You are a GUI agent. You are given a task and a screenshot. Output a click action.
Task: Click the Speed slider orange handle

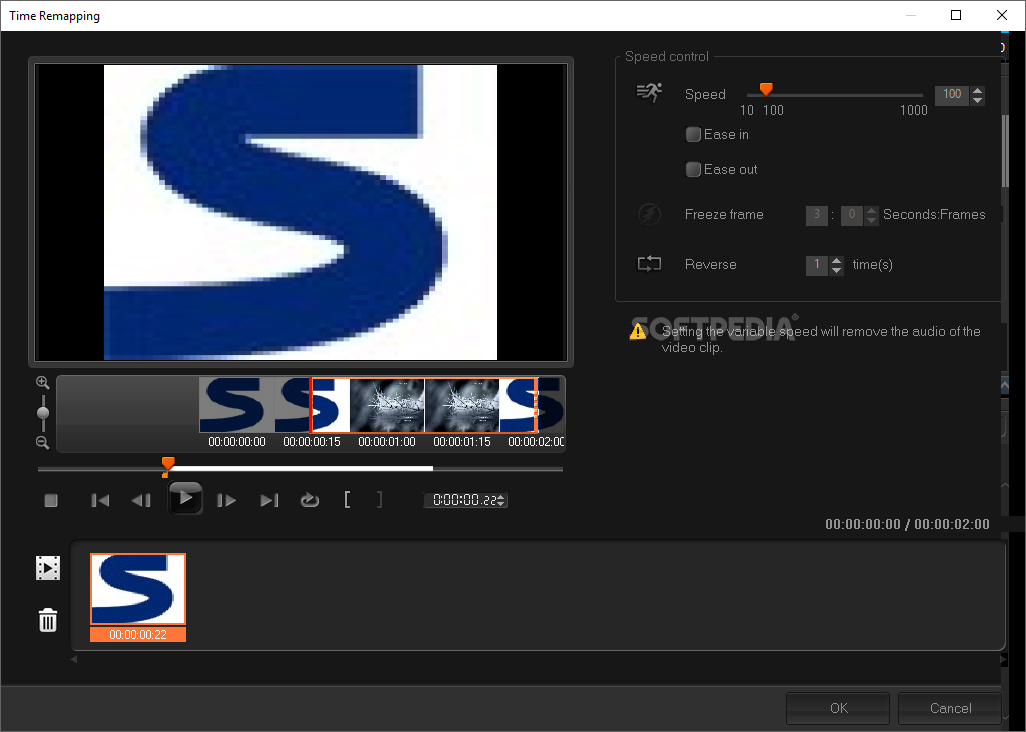(x=766, y=89)
